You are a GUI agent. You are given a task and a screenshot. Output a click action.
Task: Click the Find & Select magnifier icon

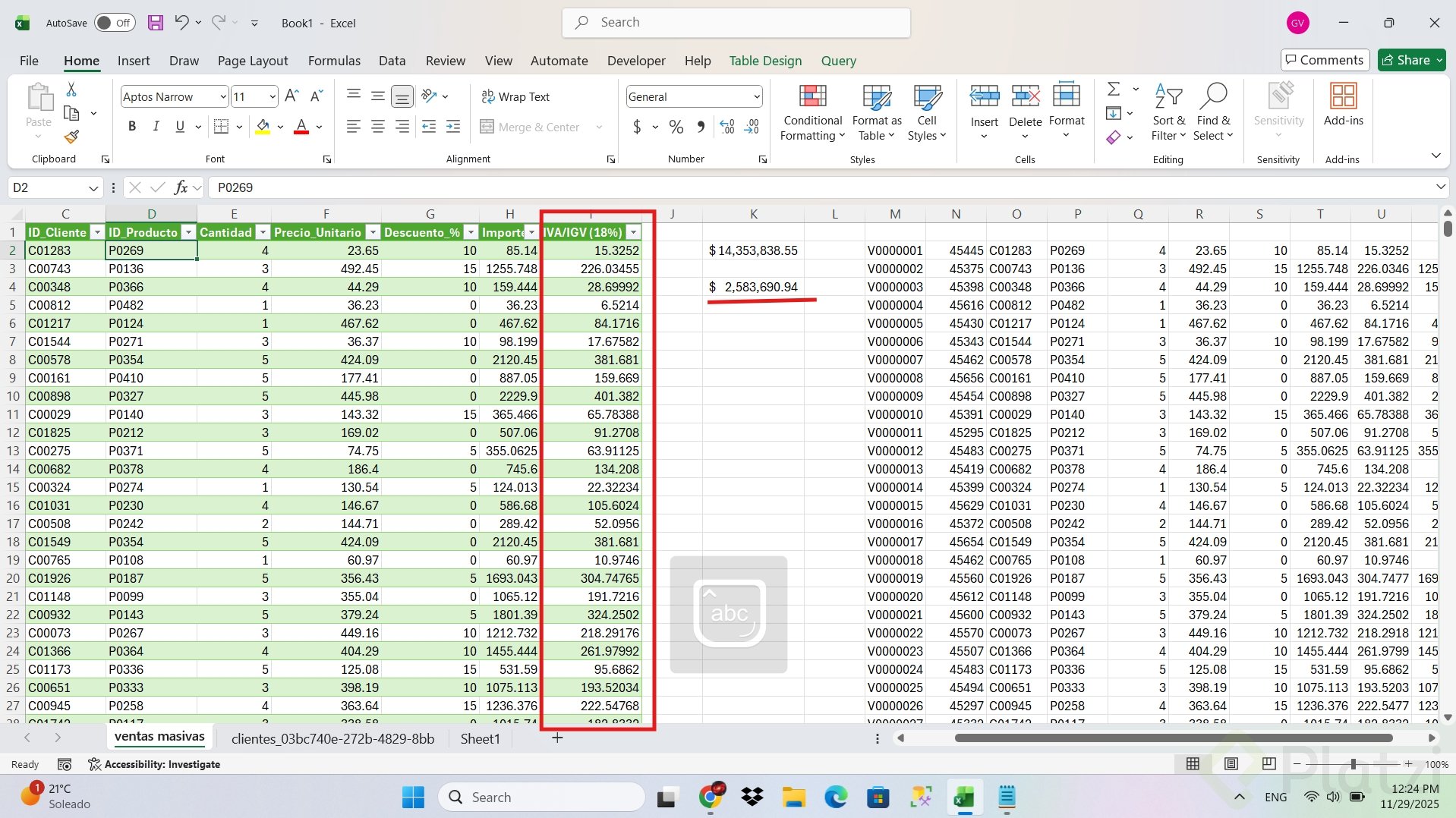pyautogui.click(x=1212, y=97)
